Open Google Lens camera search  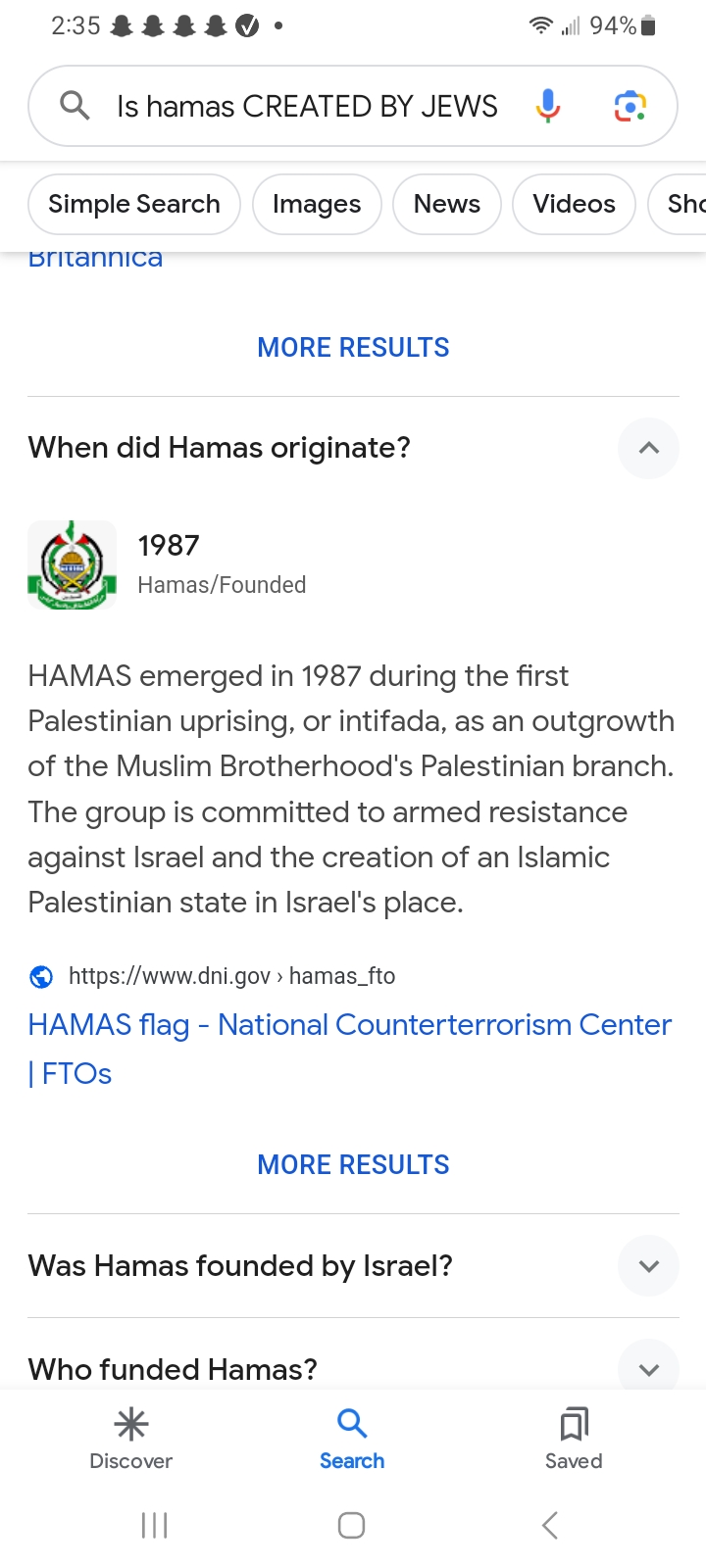click(x=630, y=106)
